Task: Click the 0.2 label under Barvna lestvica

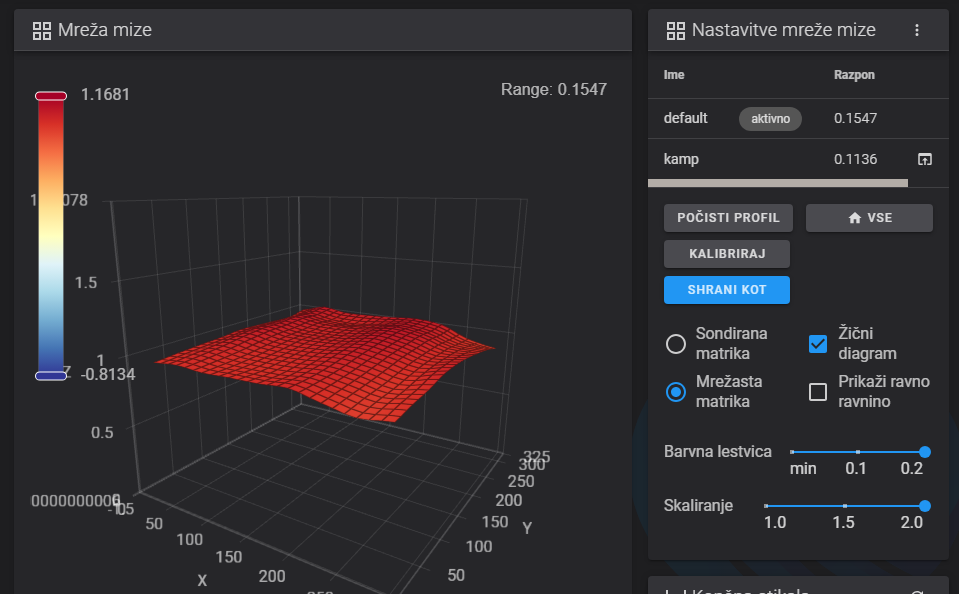Action: pos(911,469)
